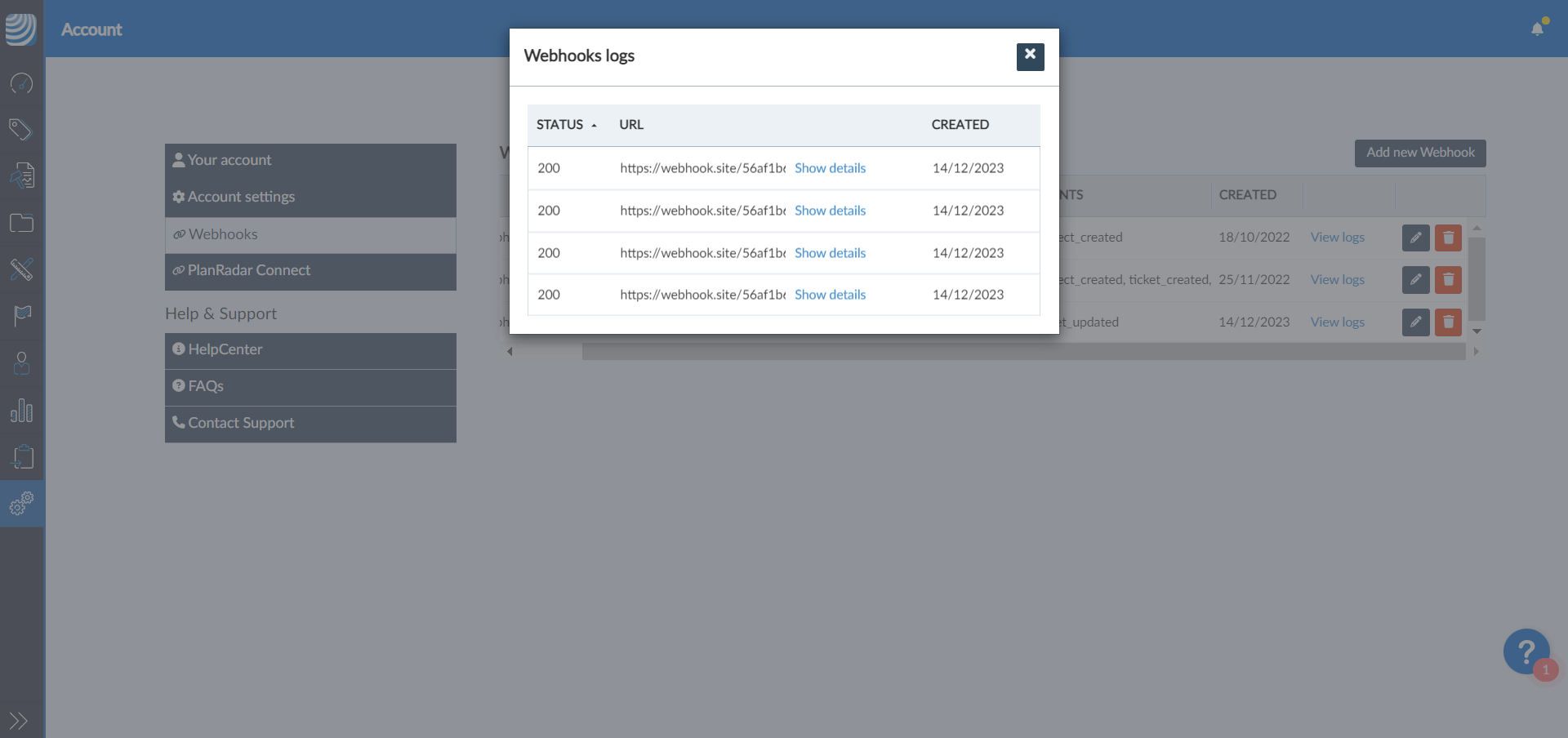Open the projects folder icon in sidebar
The image size is (1568, 738).
[21, 223]
